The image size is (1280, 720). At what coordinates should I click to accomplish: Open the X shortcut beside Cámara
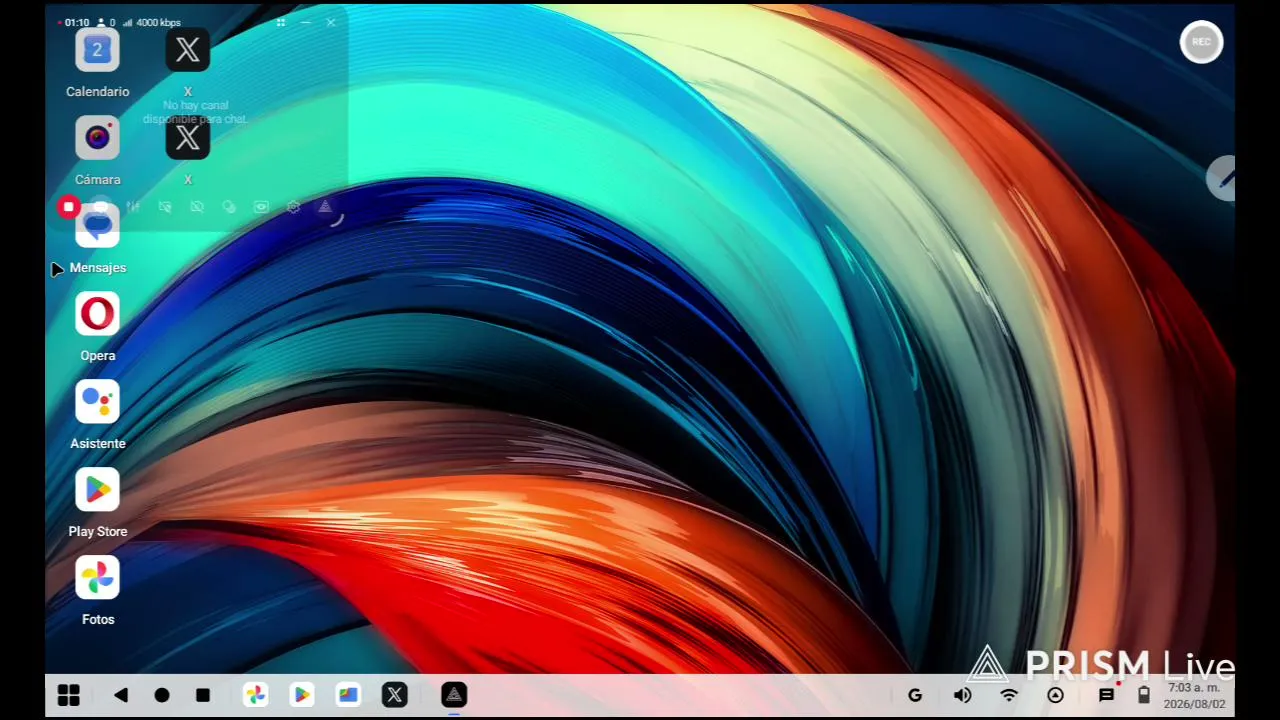point(187,138)
